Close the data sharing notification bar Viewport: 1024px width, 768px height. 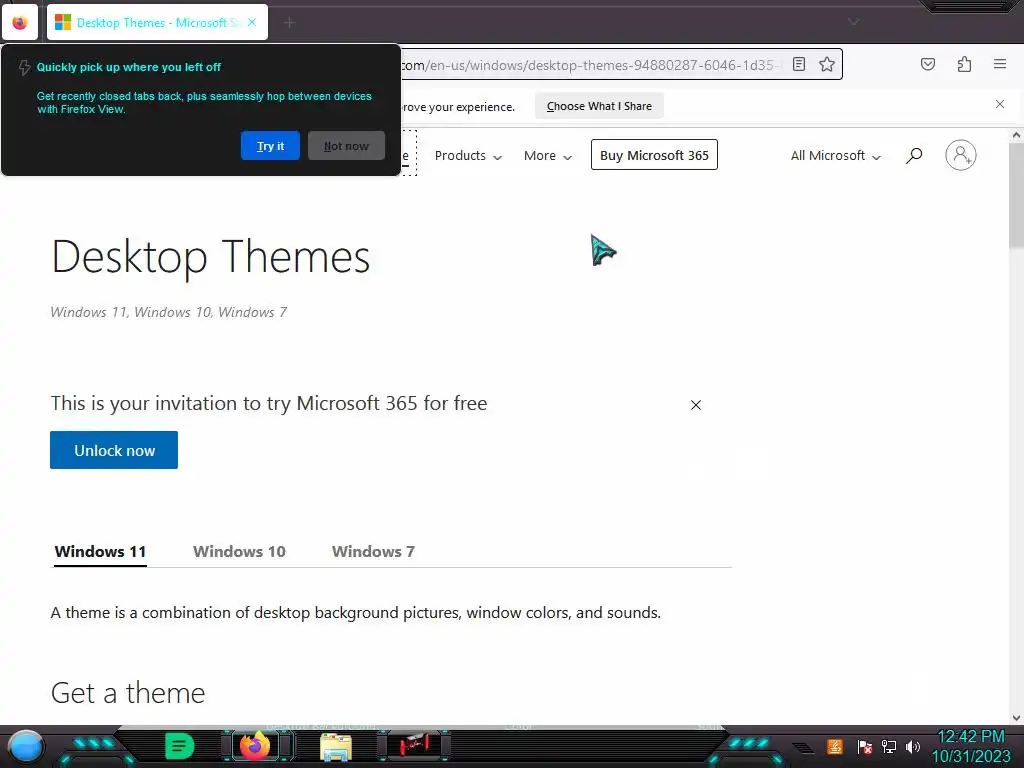point(1000,104)
